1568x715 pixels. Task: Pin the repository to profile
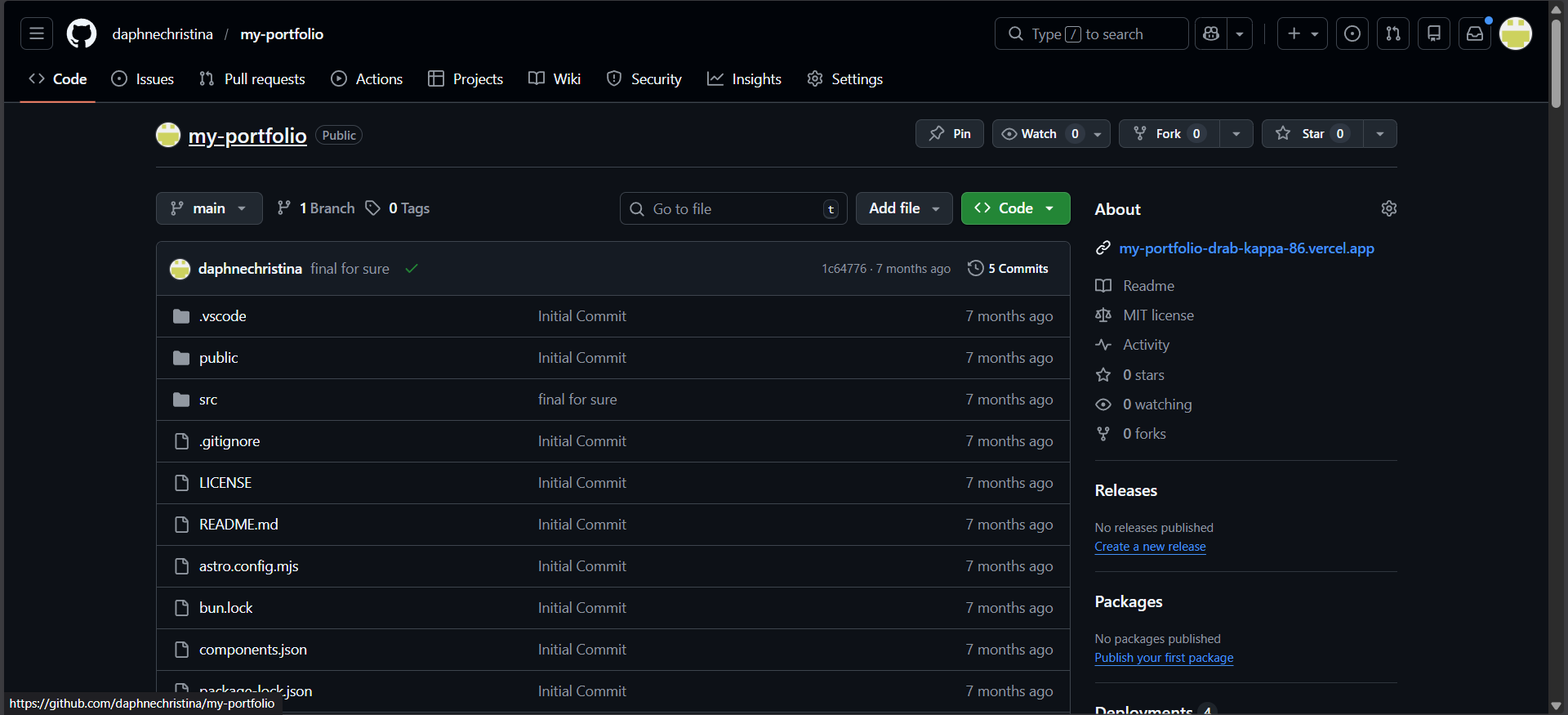point(950,134)
